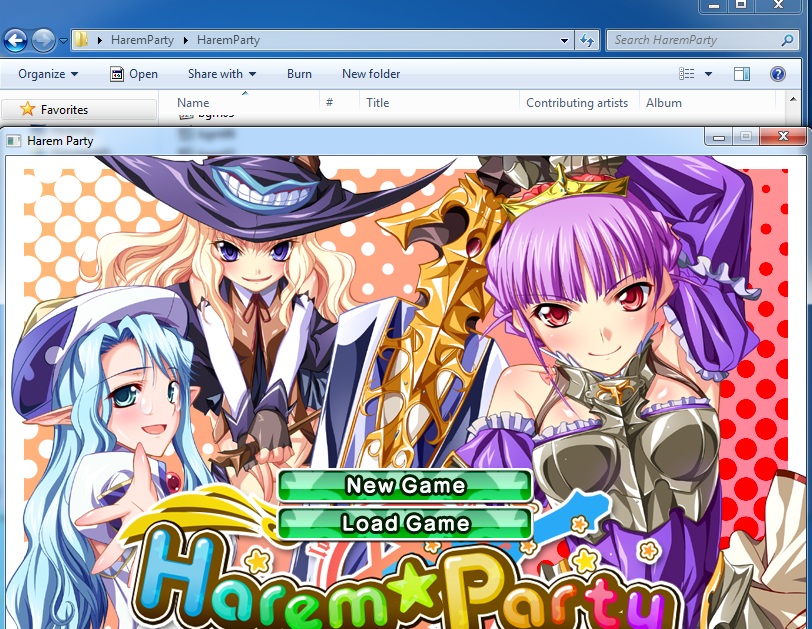Open the Explorer help question mark icon
This screenshot has height=629, width=812.
click(x=777, y=74)
